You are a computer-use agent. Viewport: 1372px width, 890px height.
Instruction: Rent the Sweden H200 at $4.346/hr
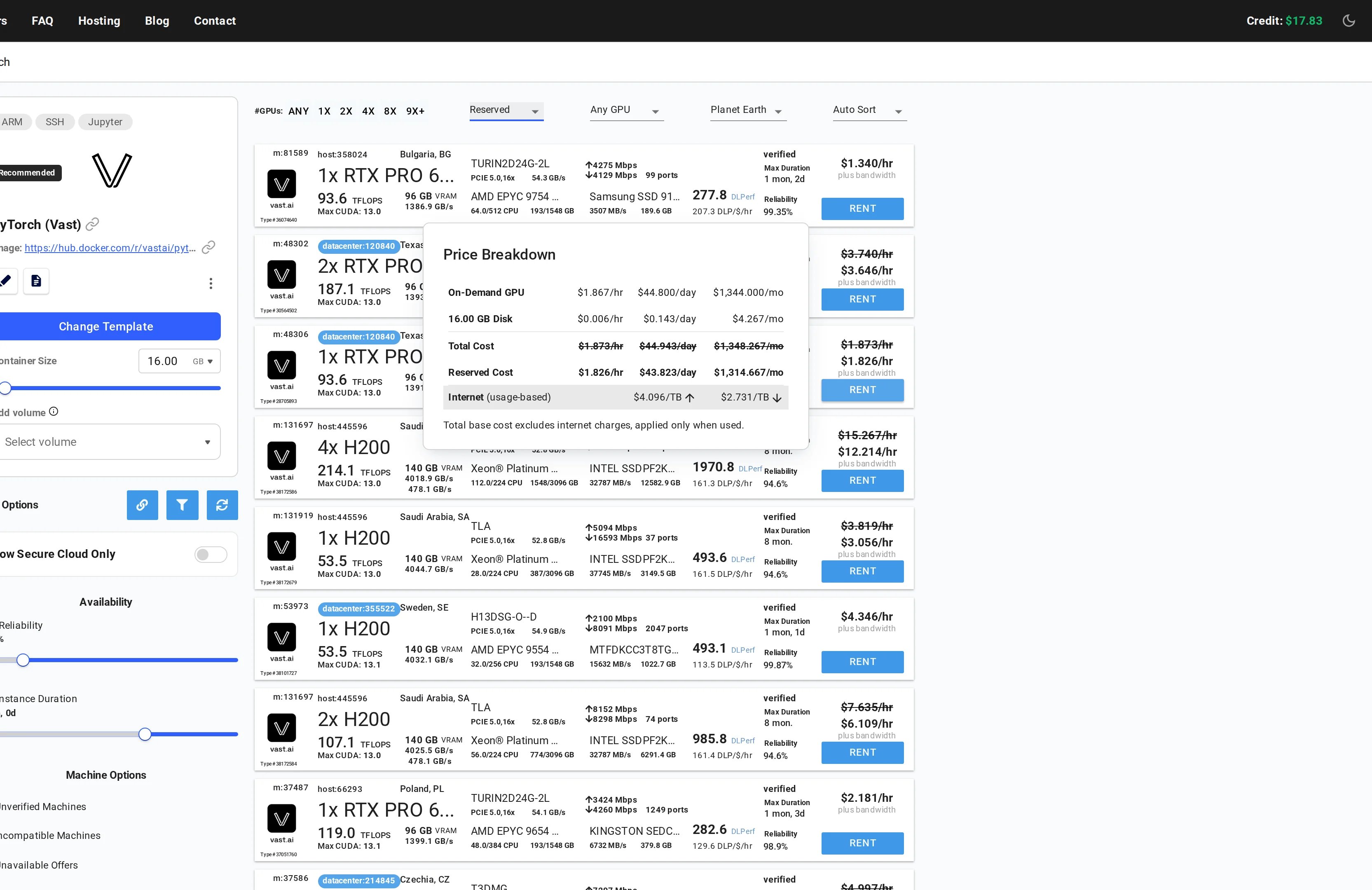click(862, 662)
